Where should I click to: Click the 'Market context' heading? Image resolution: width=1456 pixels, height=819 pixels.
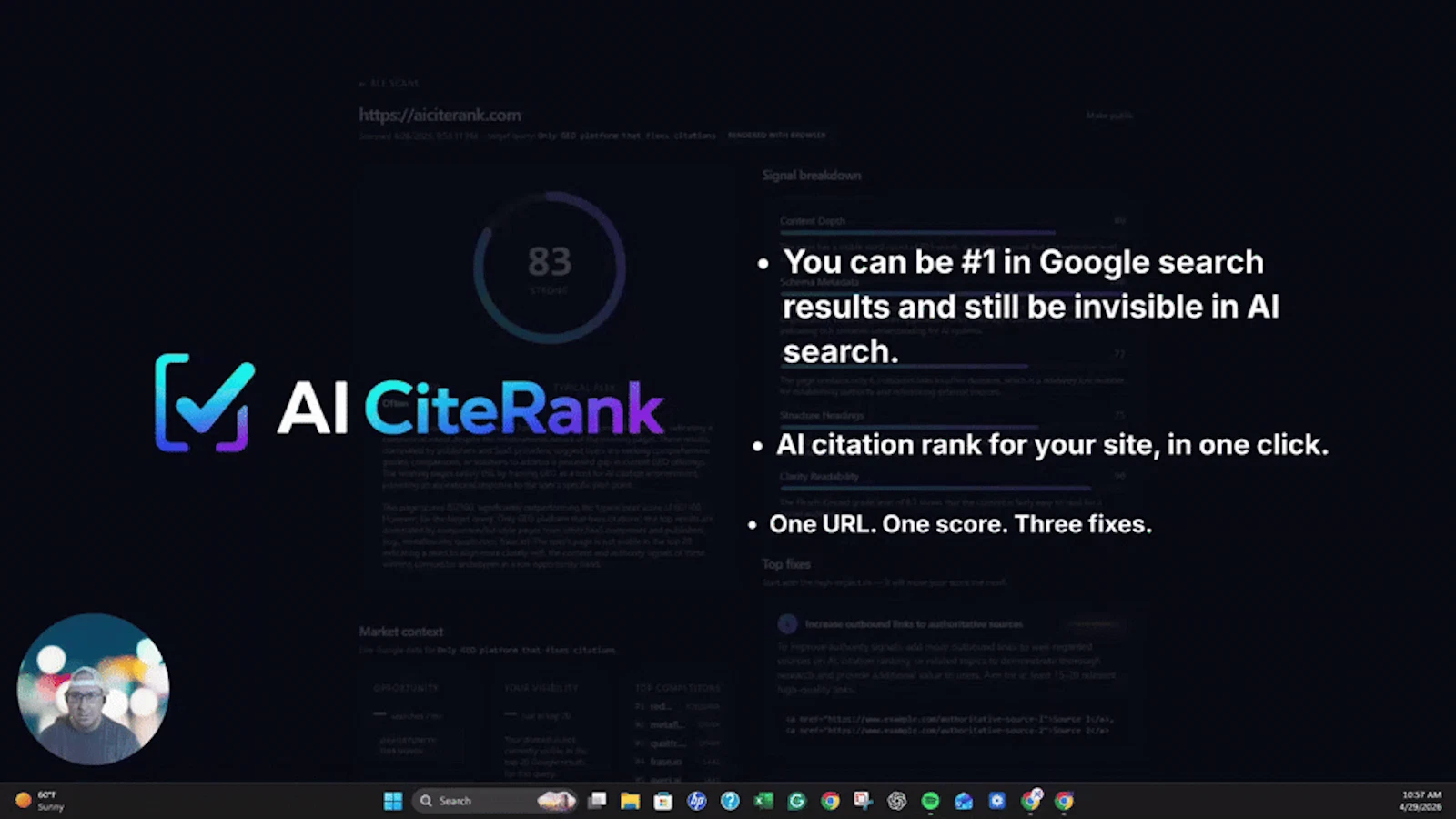point(400,632)
